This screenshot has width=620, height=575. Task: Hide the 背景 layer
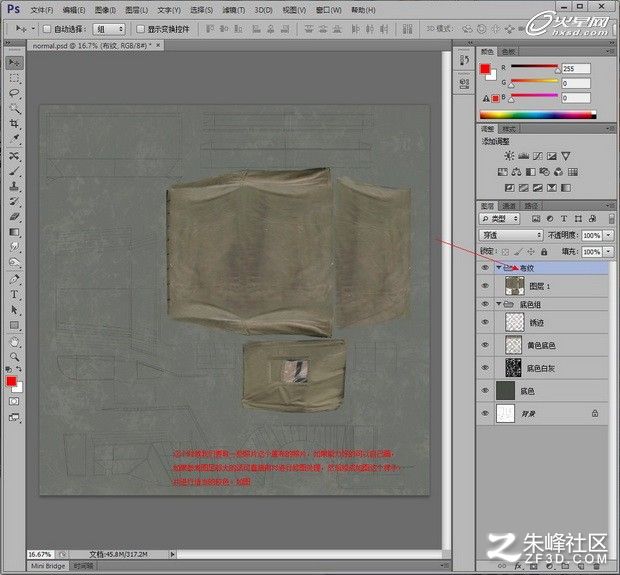pyautogui.click(x=485, y=413)
